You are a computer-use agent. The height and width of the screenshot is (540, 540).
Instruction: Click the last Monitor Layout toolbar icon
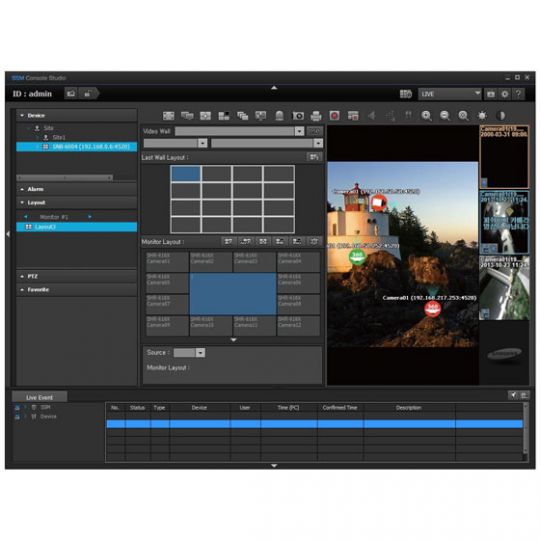pos(314,241)
